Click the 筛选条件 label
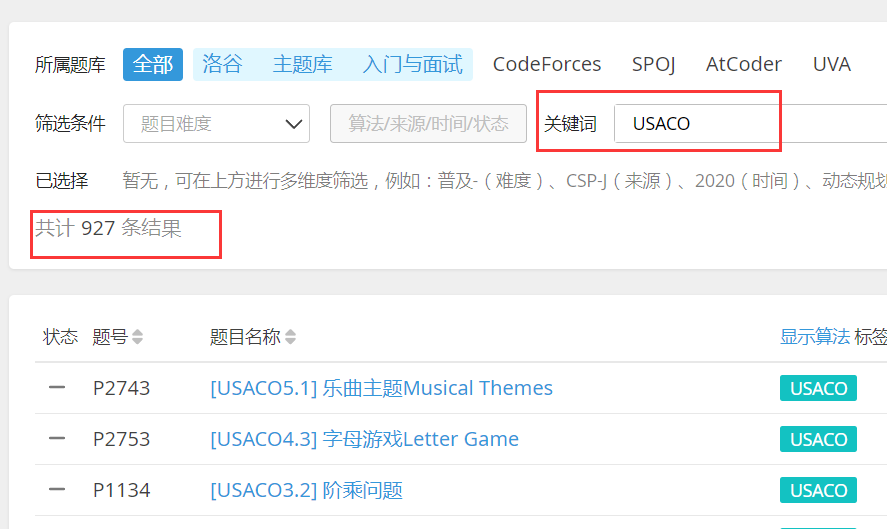 [70, 123]
